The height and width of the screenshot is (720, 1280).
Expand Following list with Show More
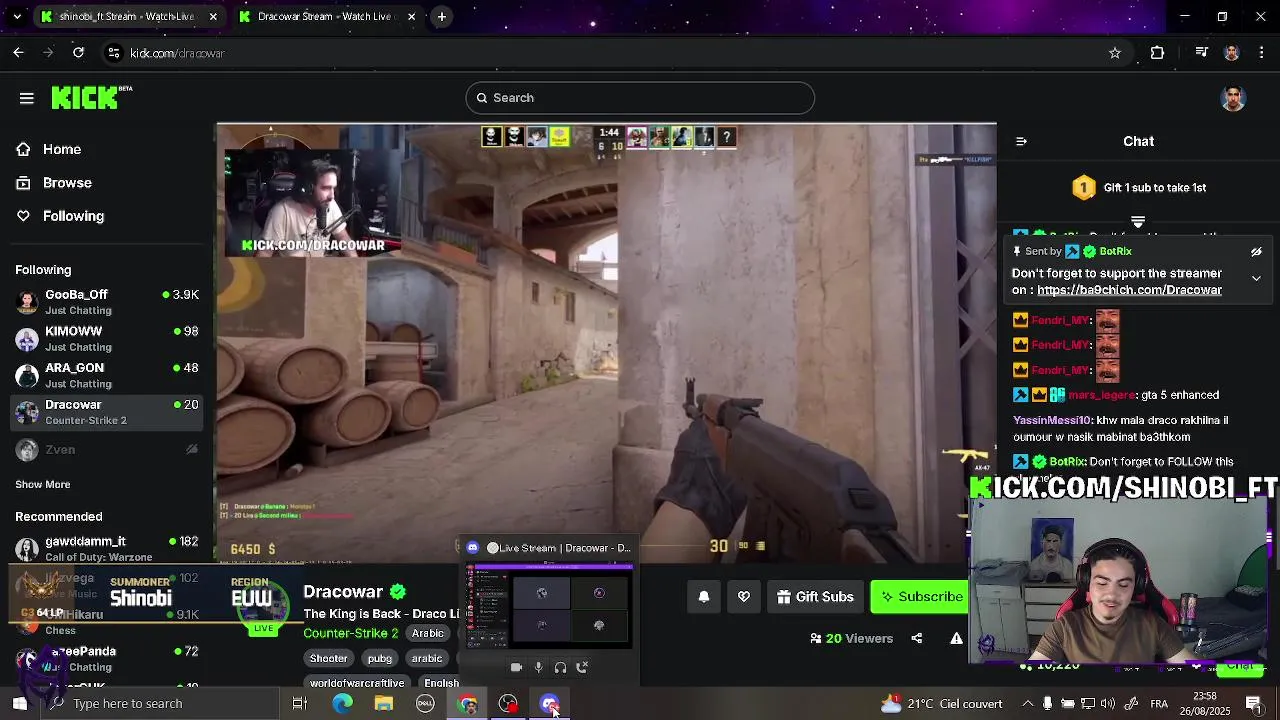click(43, 484)
